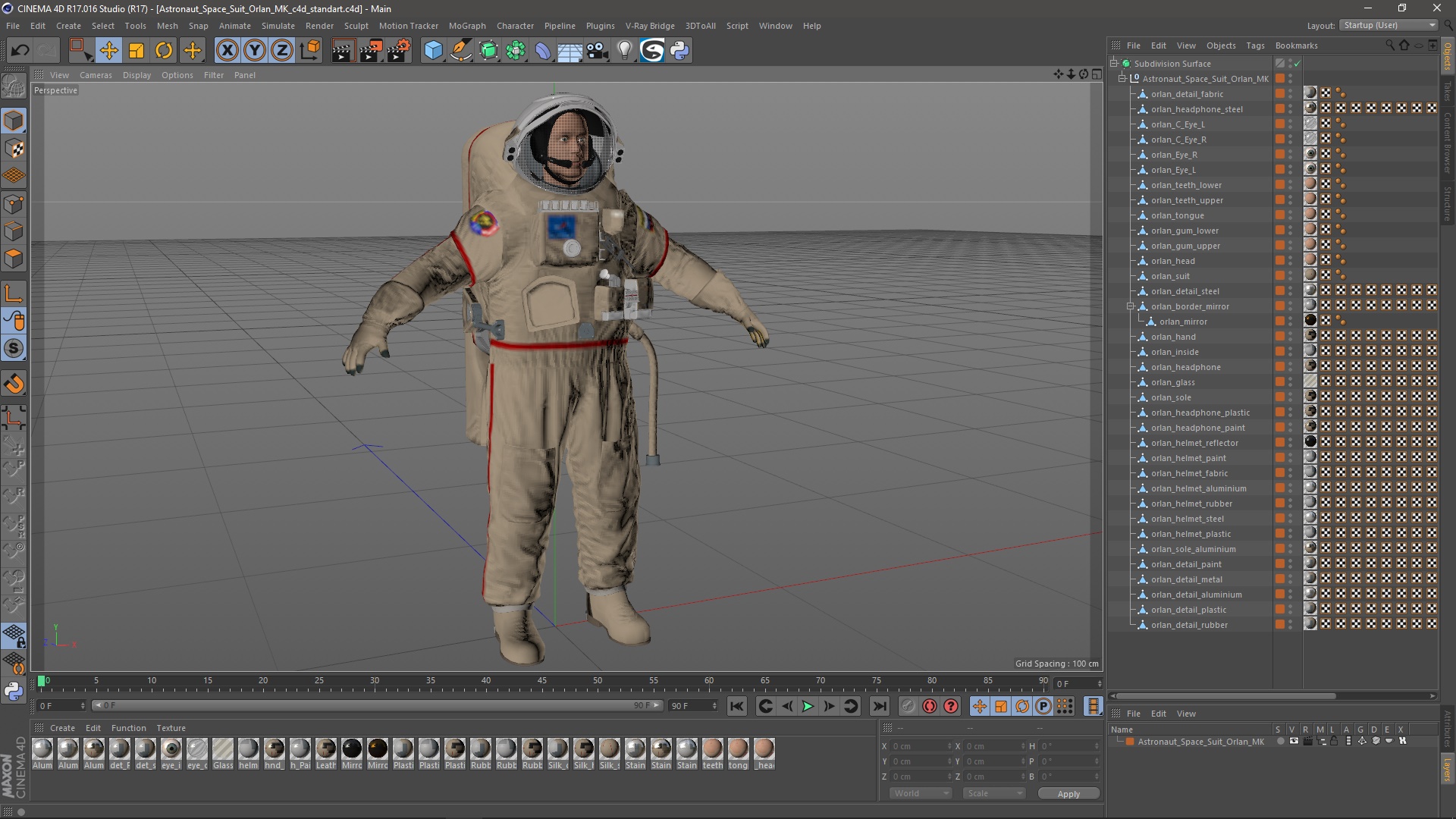The image size is (1456, 819).
Task: Click the record active objects button
Action: [908, 706]
